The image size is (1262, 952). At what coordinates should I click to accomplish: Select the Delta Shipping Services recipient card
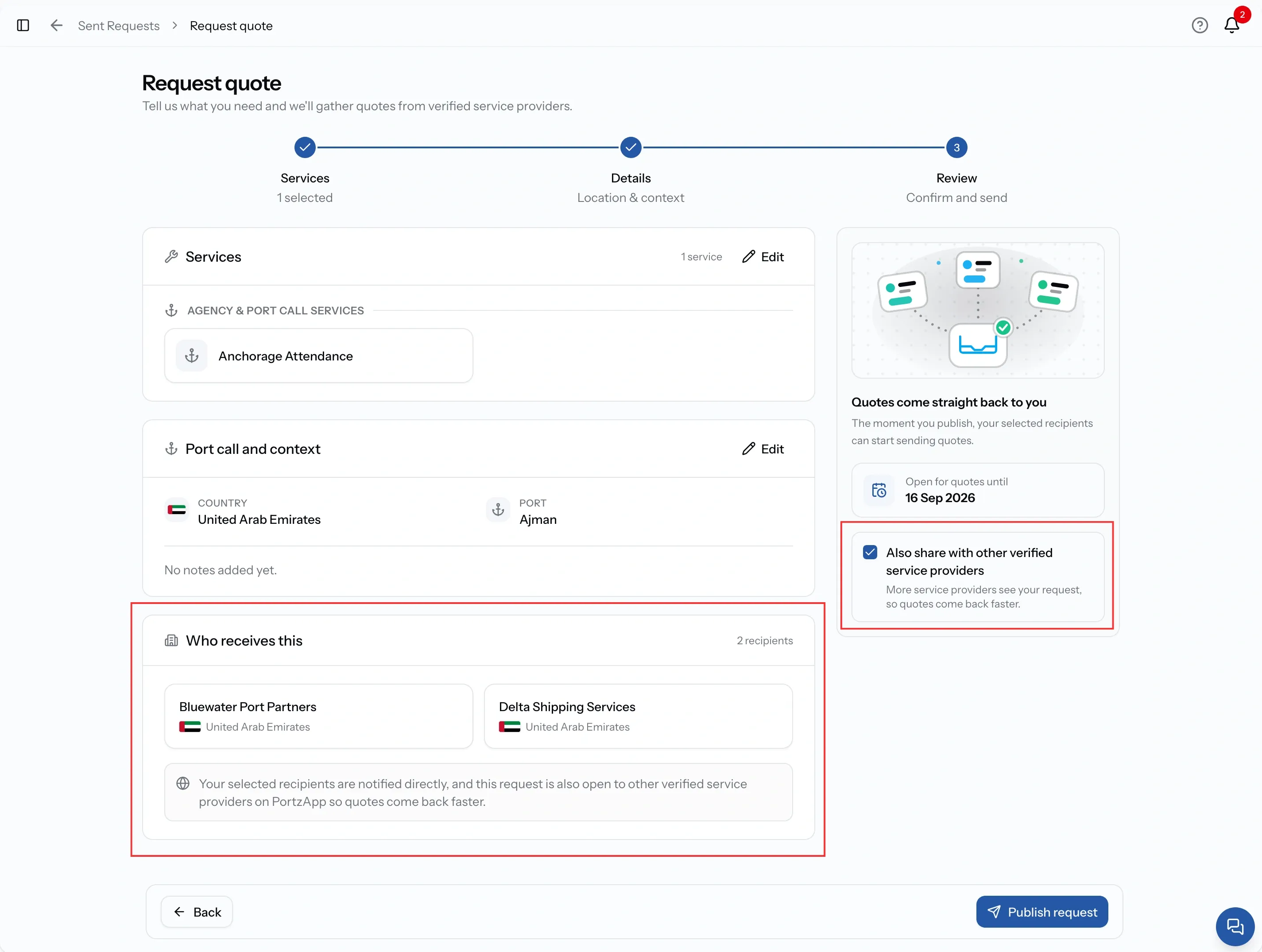tap(638, 716)
